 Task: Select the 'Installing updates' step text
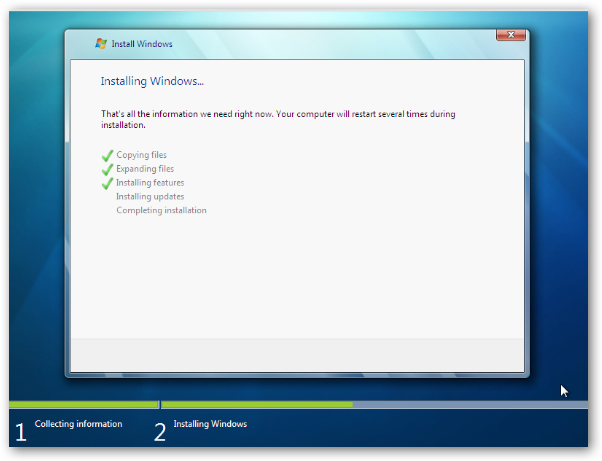point(150,197)
